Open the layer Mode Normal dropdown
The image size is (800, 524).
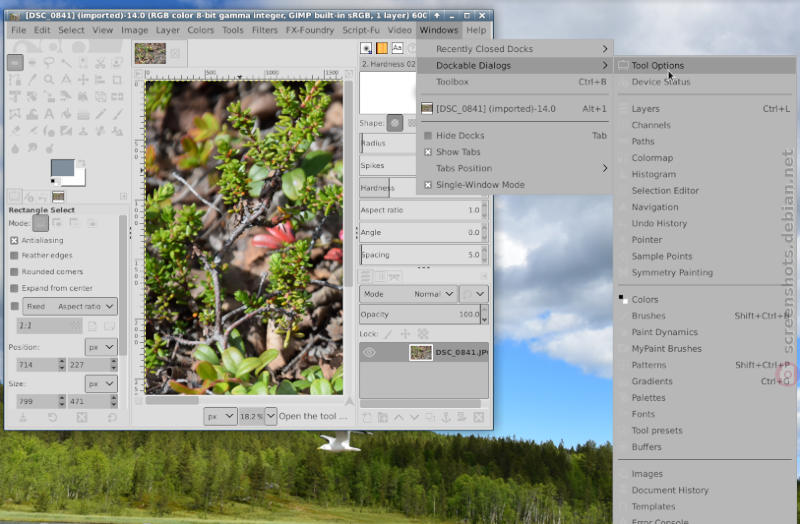click(408, 294)
